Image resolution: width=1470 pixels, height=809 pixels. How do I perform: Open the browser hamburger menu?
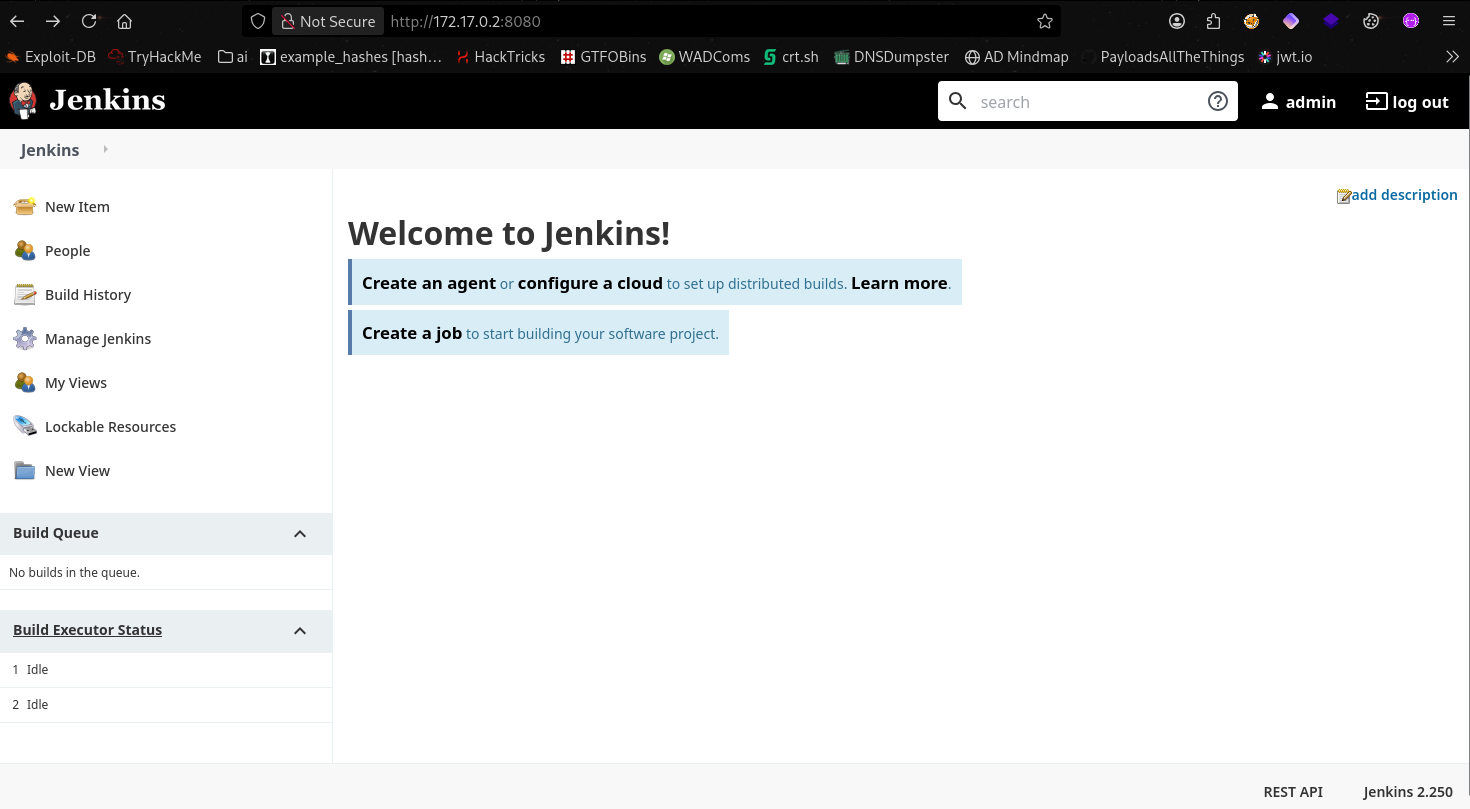point(1448,21)
